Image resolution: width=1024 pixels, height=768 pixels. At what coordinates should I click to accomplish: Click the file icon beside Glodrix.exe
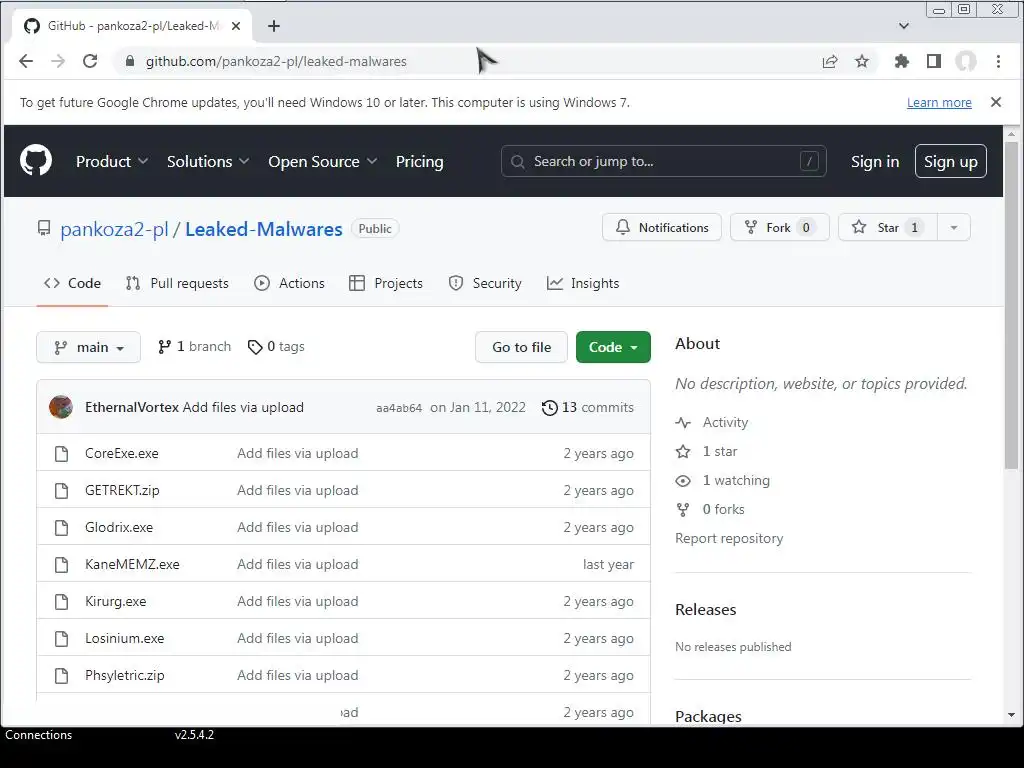61,528
